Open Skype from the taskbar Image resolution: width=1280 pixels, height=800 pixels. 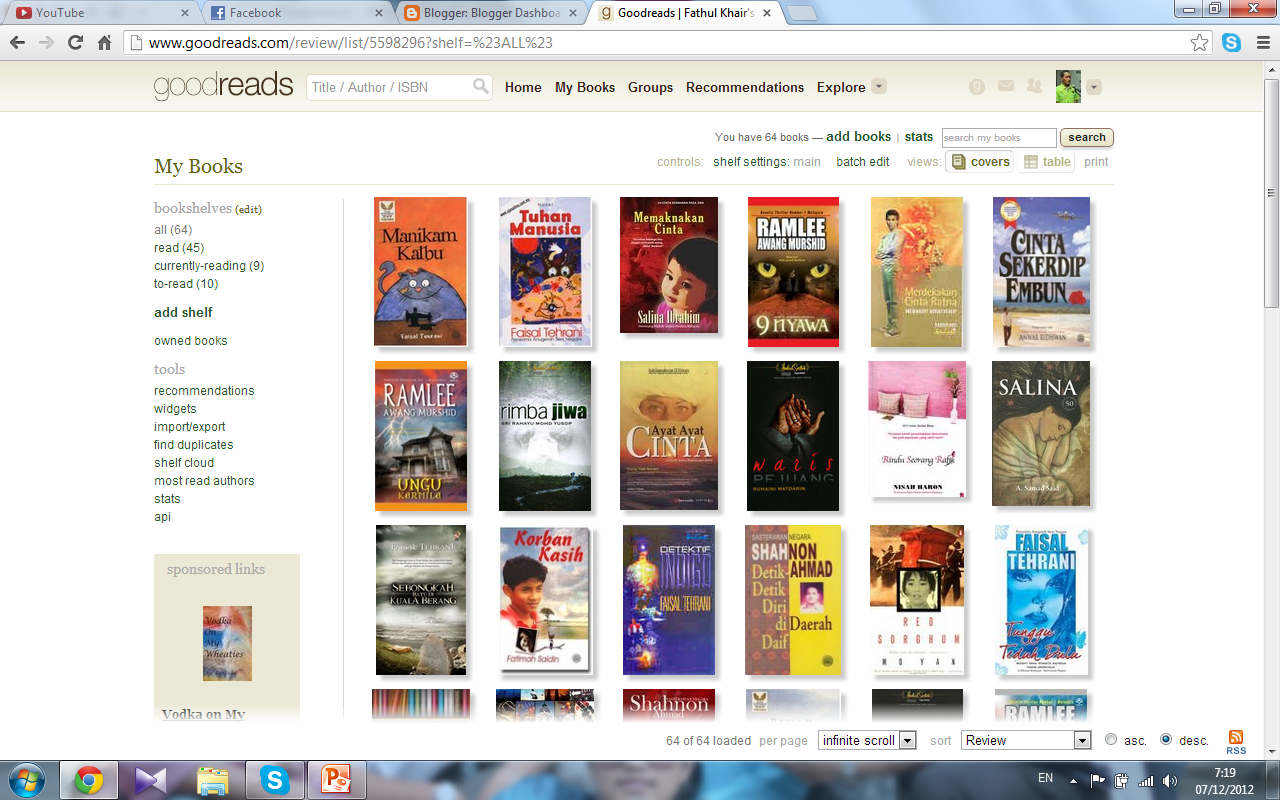click(x=274, y=780)
